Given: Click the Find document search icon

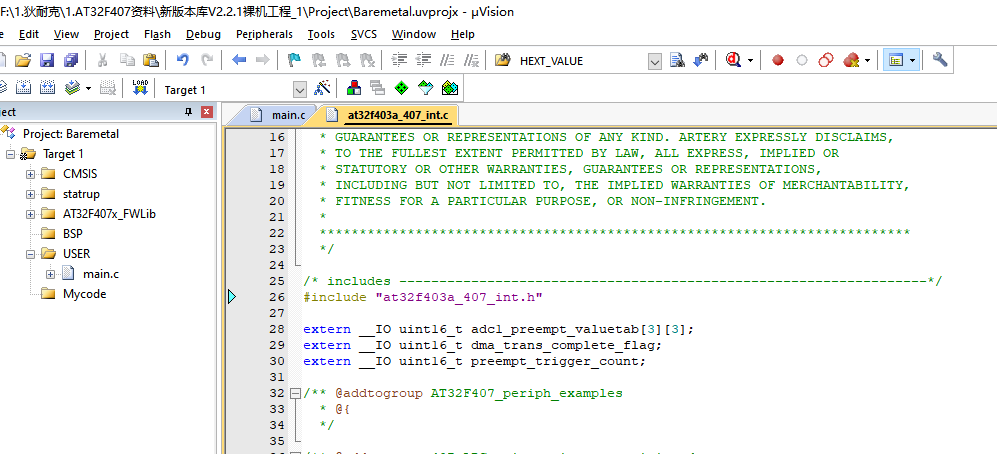Looking at the screenshot, I should [x=677, y=60].
